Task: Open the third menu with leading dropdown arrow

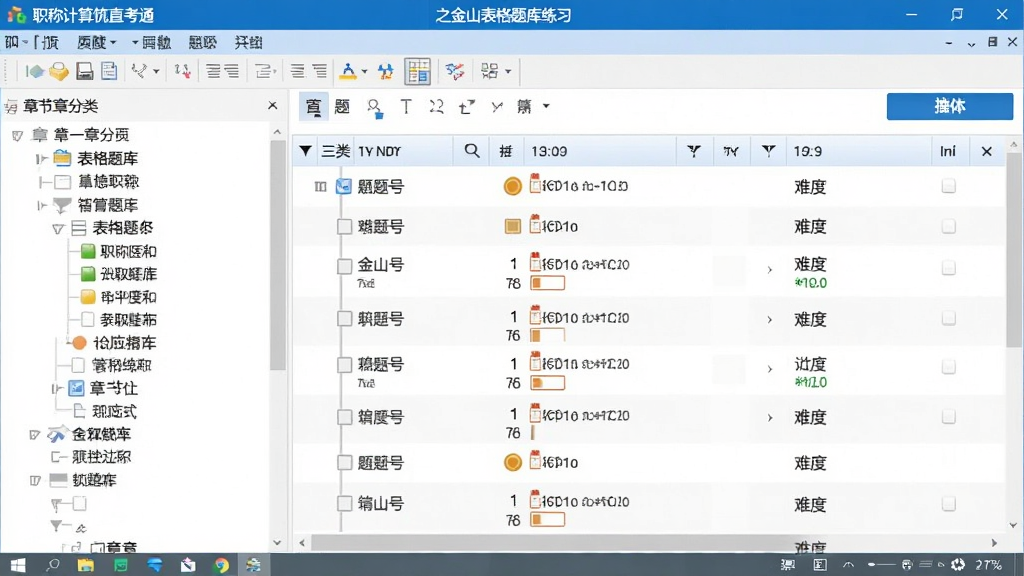Action: (151, 42)
